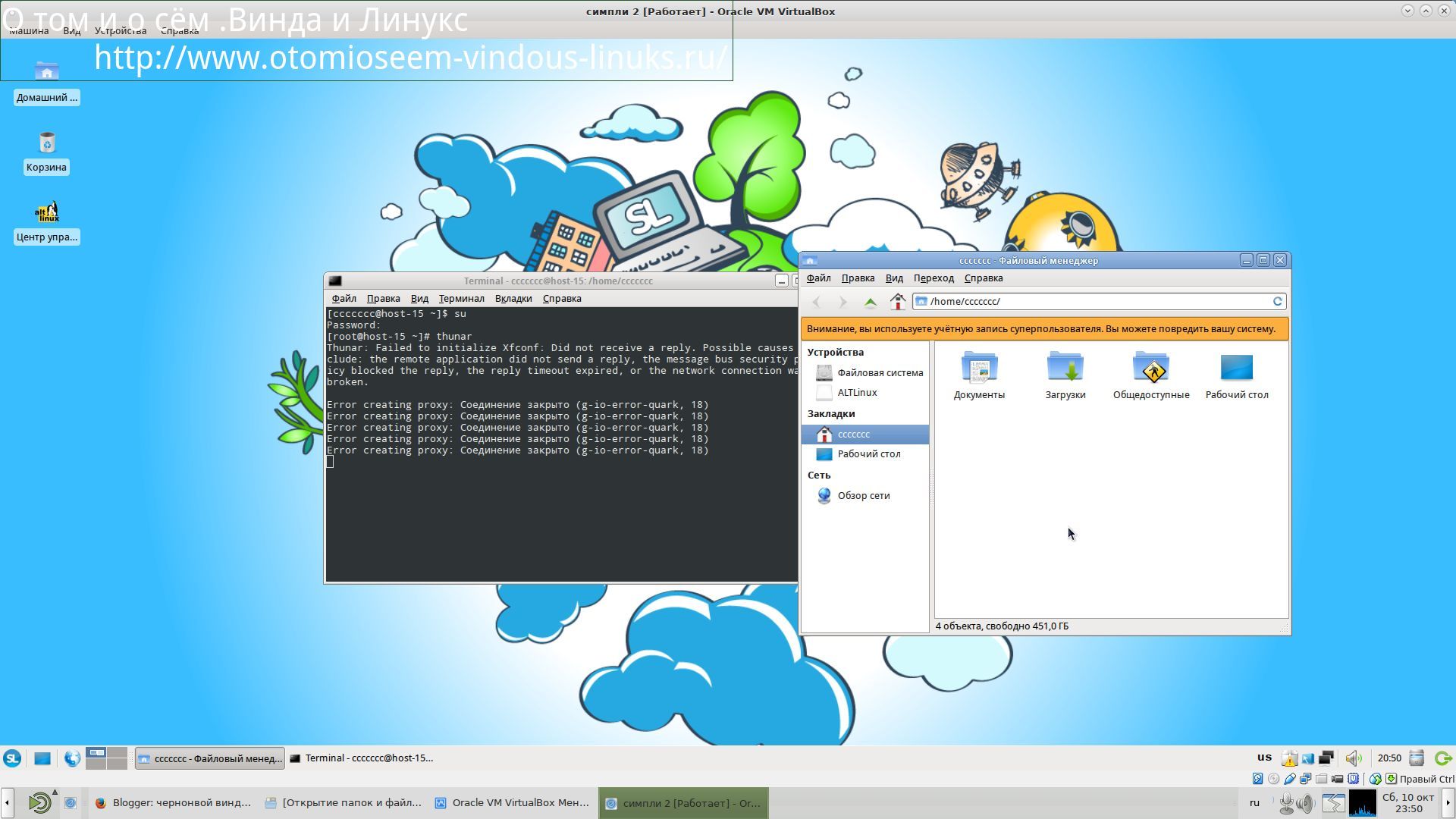The width and height of the screenshot is (1456, 819).
Task: Open the Центр управления desktop icon
Action: pos(46,221)
